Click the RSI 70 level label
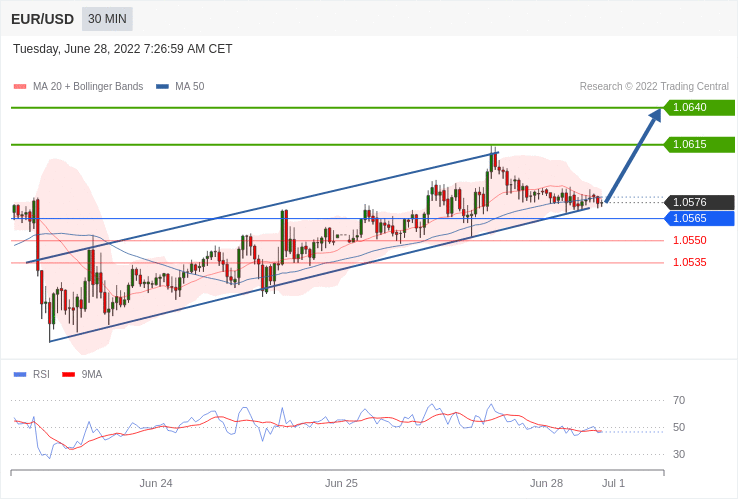738x500 pixels. coord(679,400)
